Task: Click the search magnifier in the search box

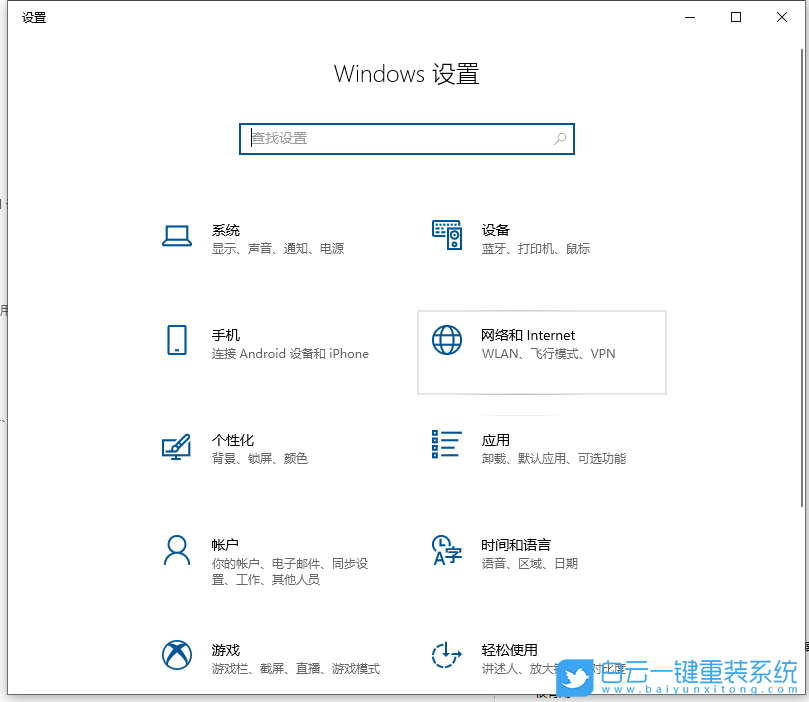Action: [560, 139]
